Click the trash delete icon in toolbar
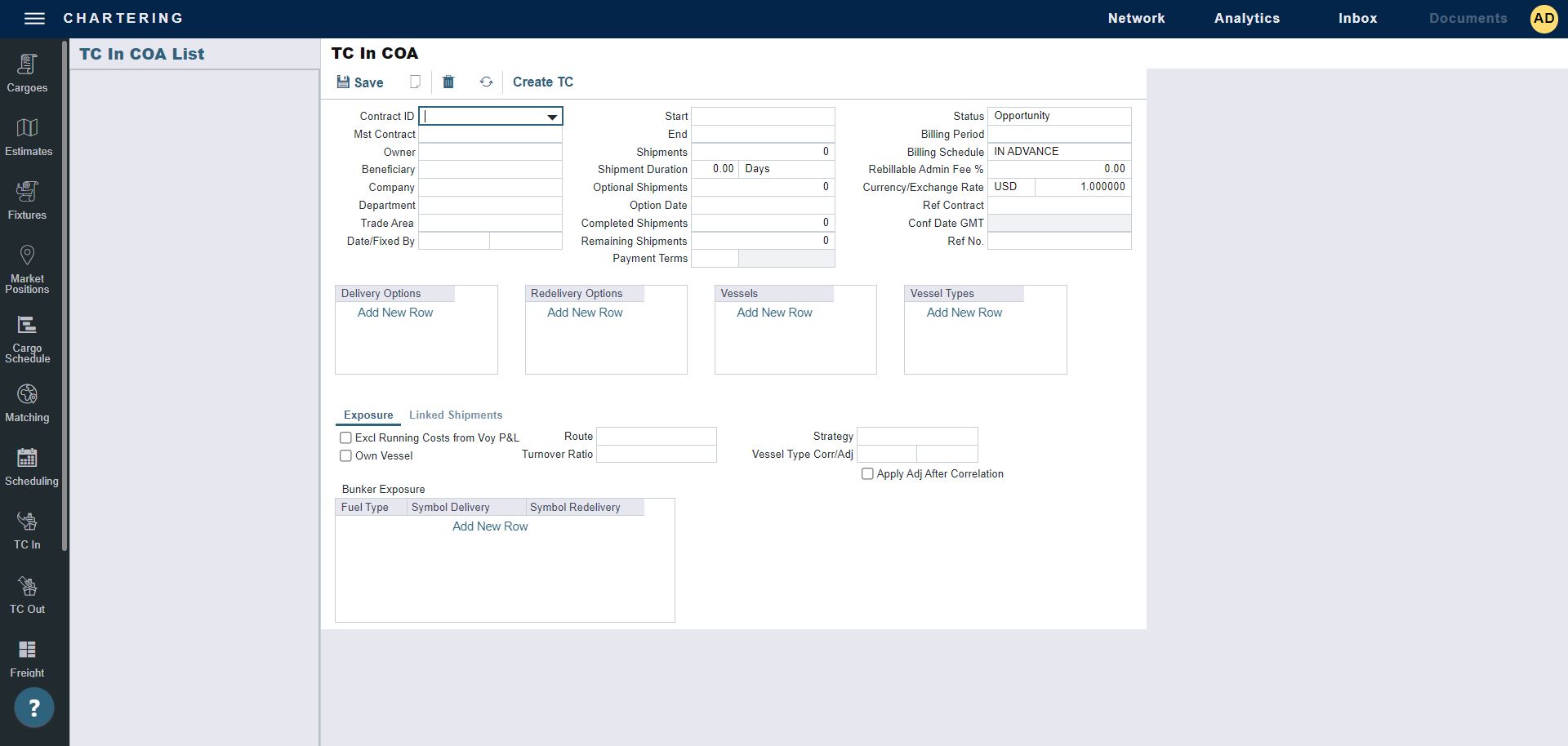This screenshot has height=746, width=1568. coord(448,82)
